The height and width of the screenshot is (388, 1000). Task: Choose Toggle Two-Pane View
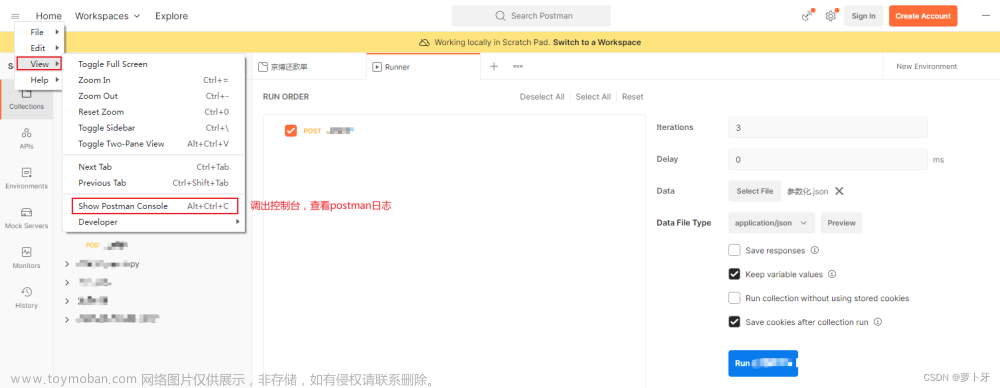[x=154, y=144]
